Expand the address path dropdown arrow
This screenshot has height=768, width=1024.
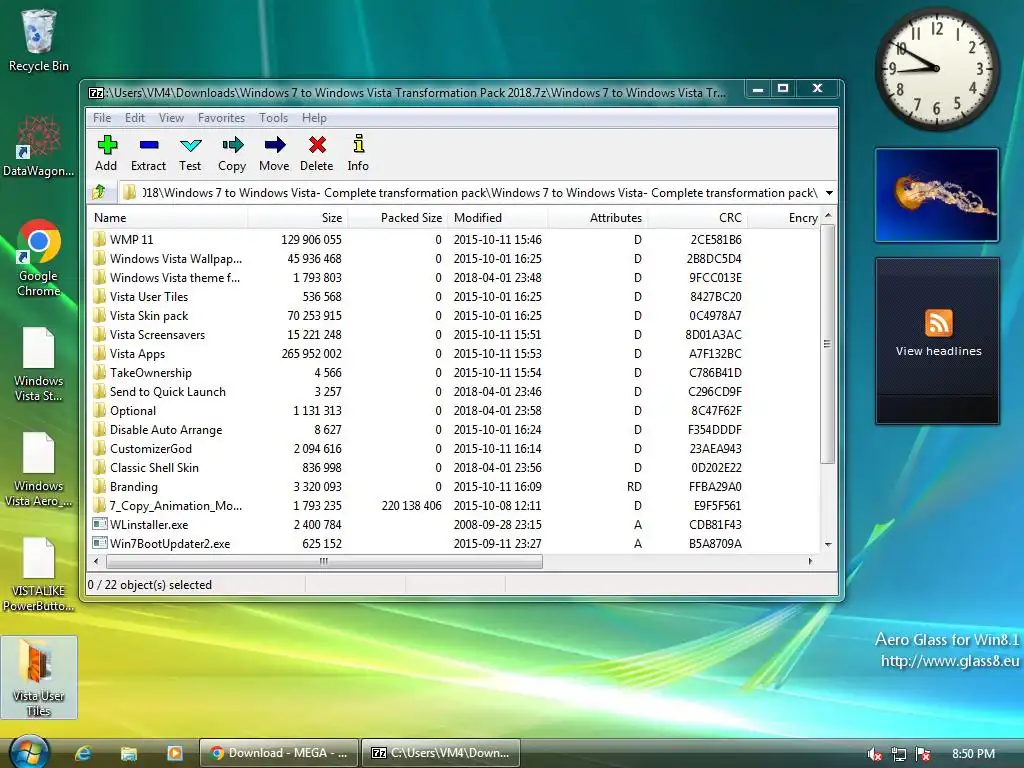829,193
